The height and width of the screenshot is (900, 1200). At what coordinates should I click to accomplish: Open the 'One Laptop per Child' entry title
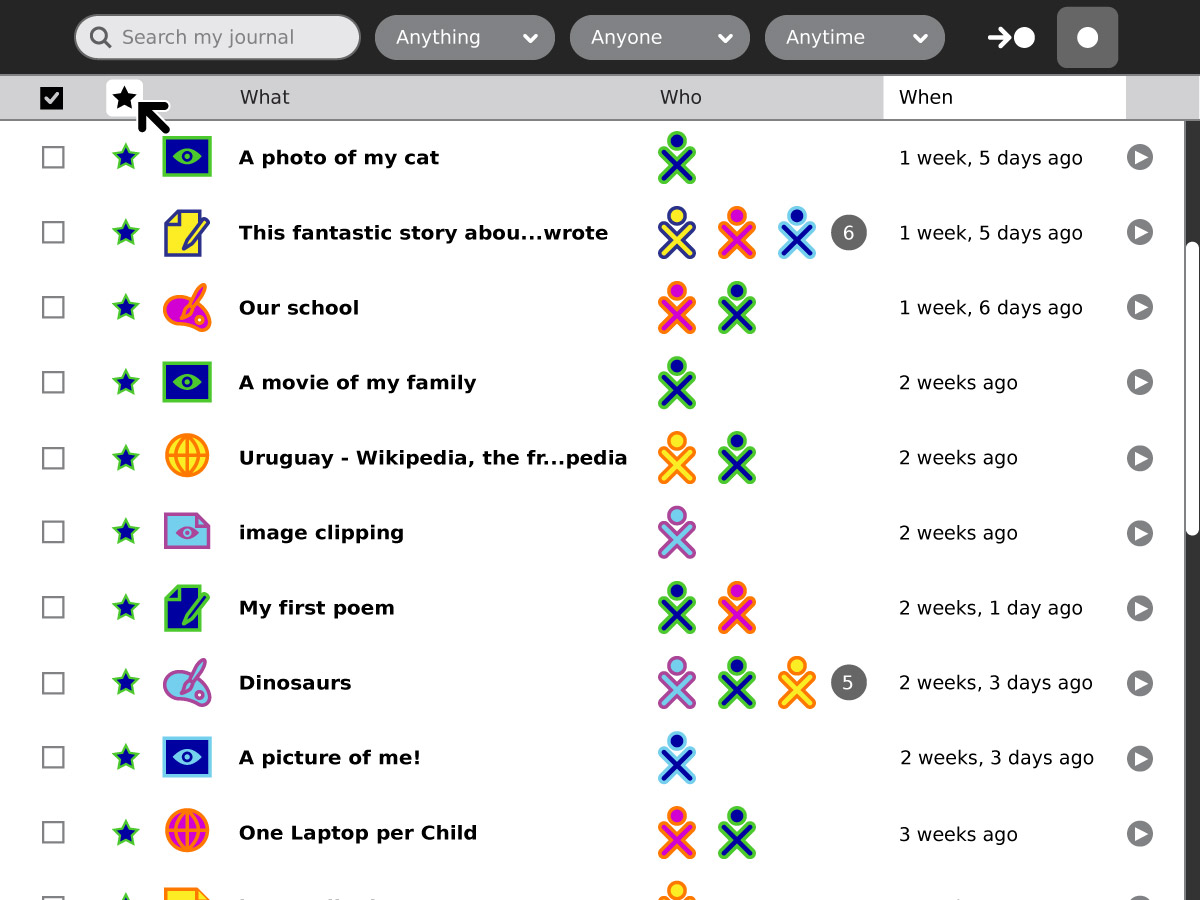pyautogui.click(x=357, y=833)
